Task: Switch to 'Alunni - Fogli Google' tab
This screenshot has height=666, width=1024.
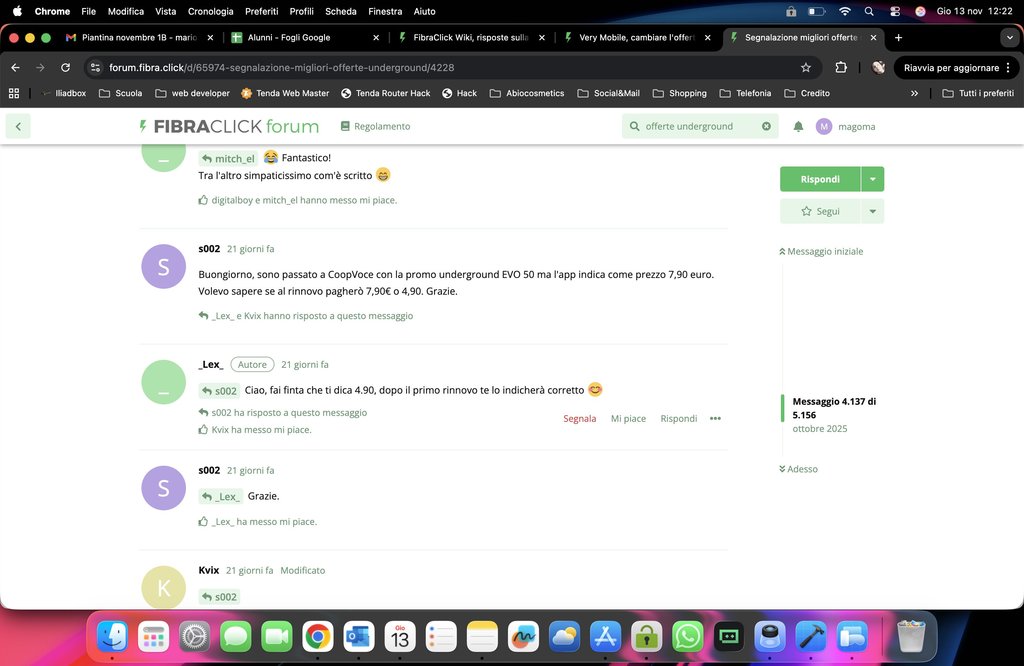Action: 306,37
